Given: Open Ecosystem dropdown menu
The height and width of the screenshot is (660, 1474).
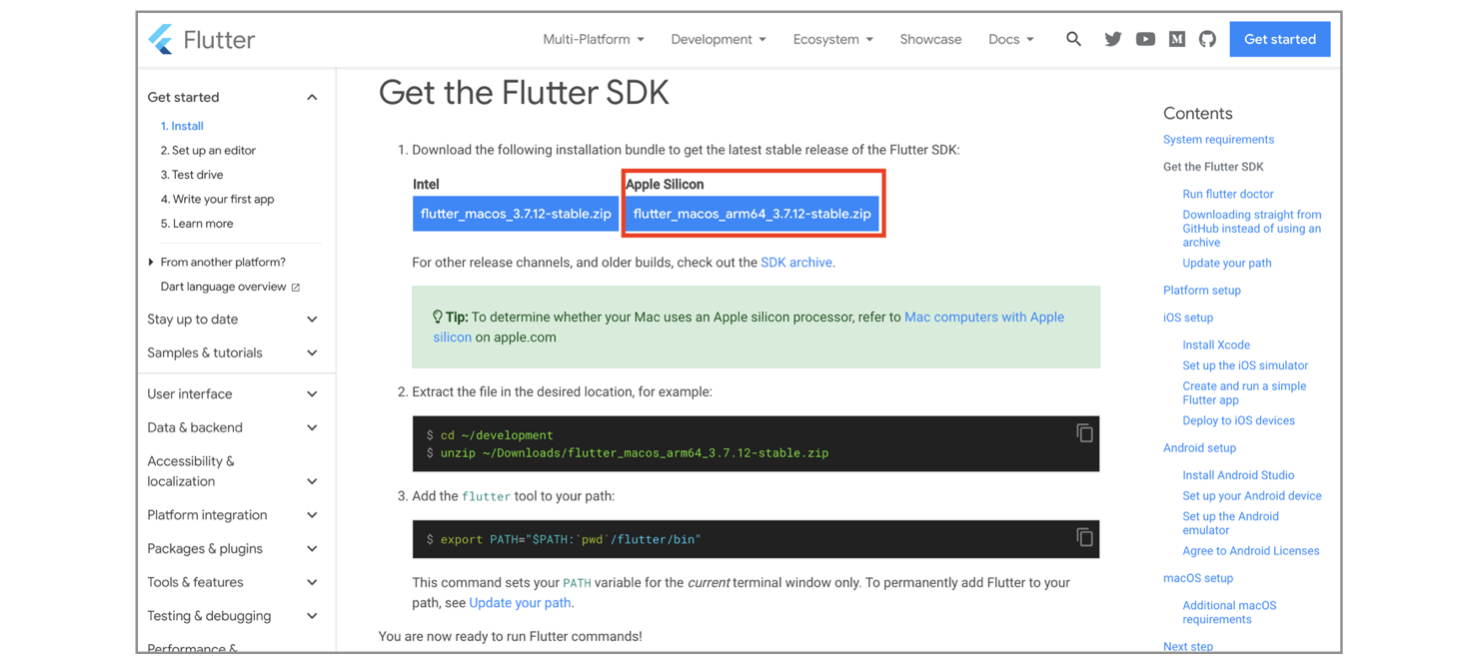Looking at the screenshot, I should pyautogui.click(x=833, y=39).
